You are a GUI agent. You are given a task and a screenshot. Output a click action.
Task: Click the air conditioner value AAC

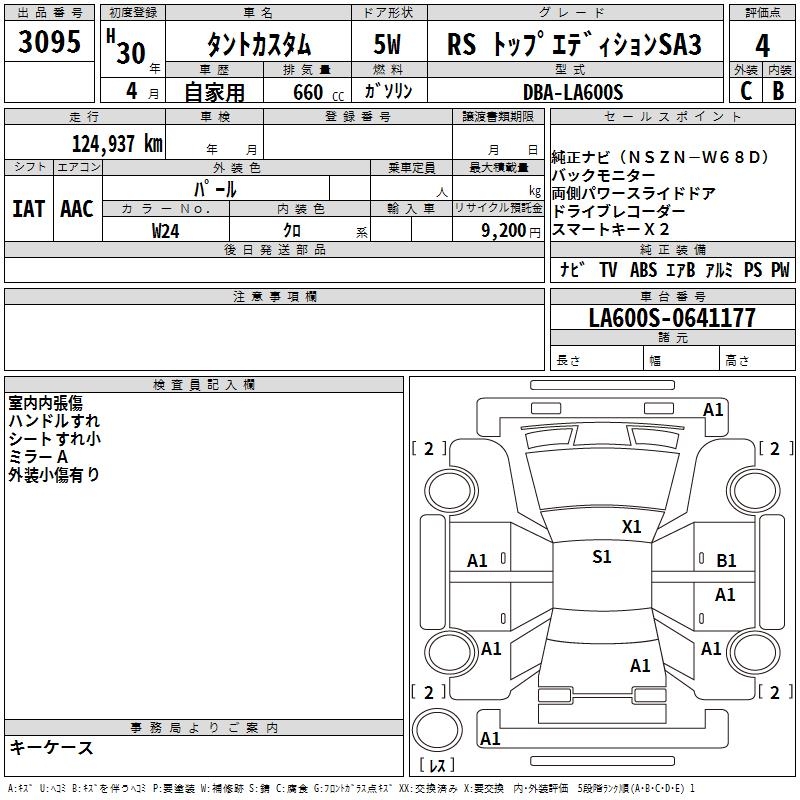(77, 209)
